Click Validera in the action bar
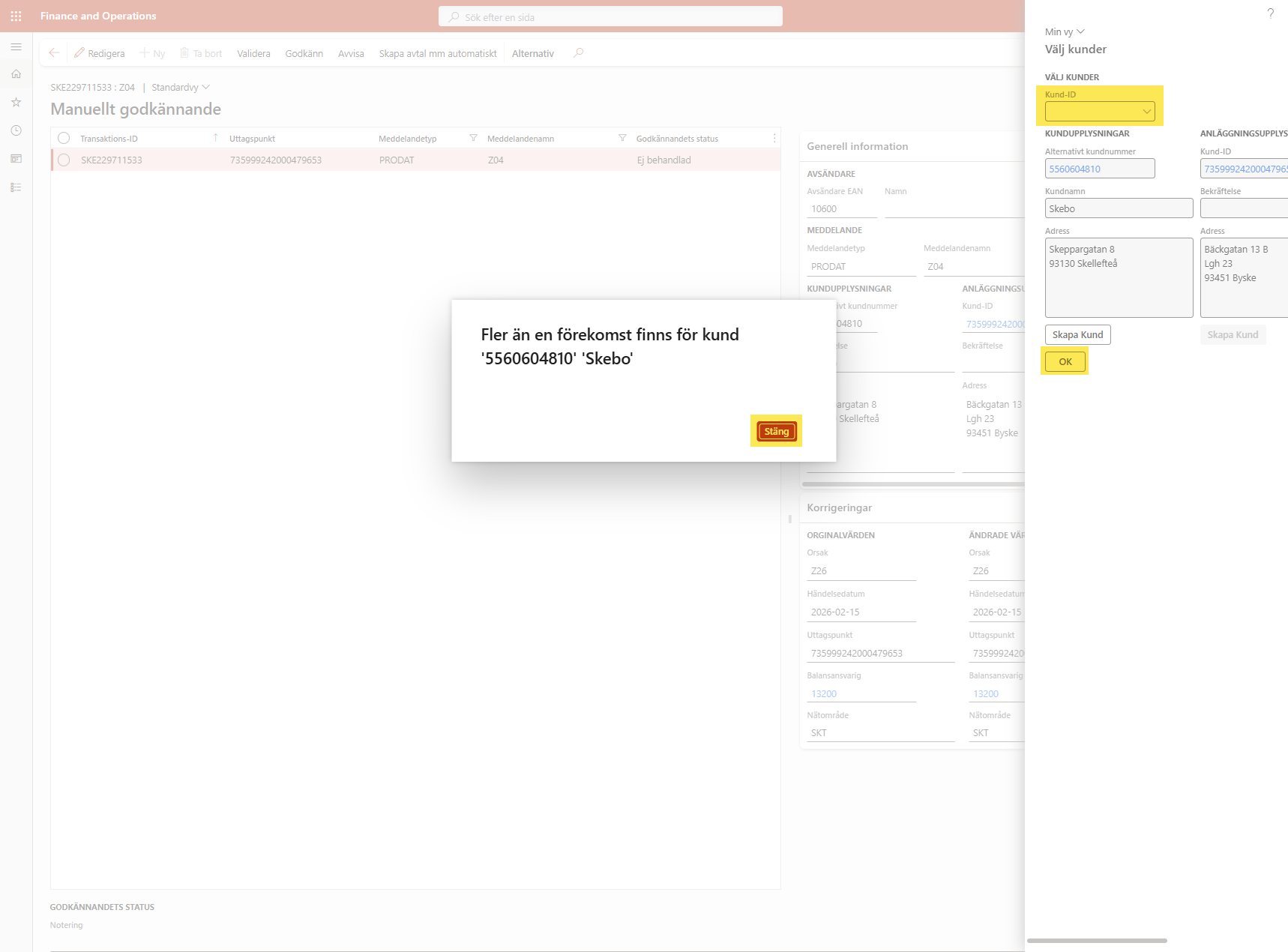Viewport: 1288px width, 952px height. pyautogui.click(x=253, y=53)
